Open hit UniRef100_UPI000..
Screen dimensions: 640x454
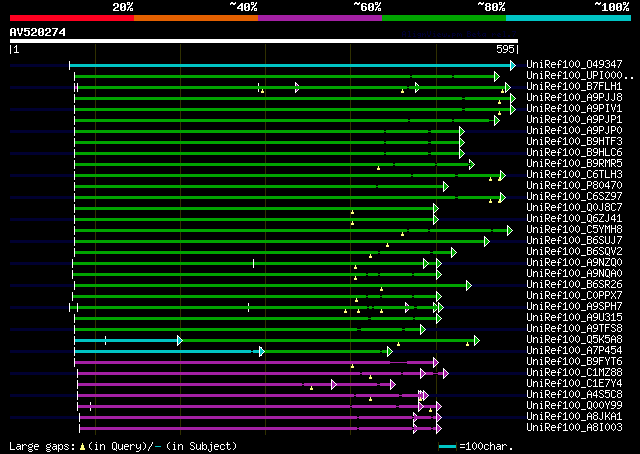pos(580,75)
